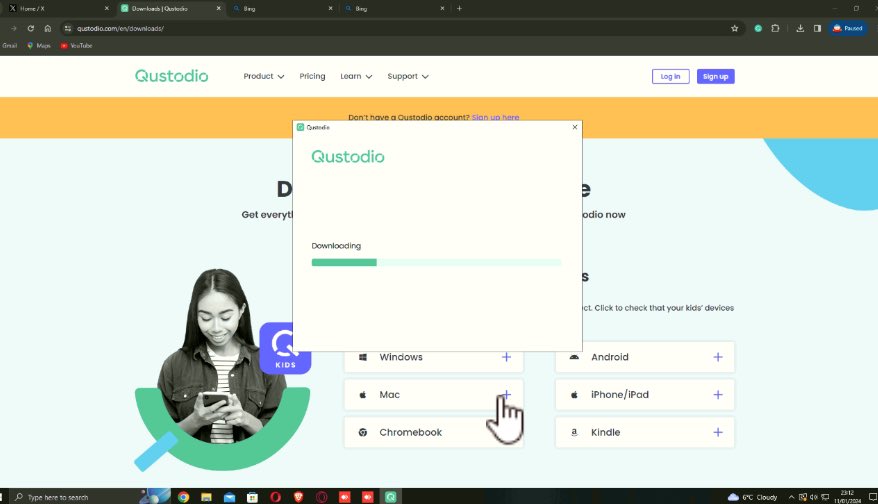The image size is (878, 504).
Task: Open the volume control in tray
Action: pyautogui.click(x=814, y=497)
